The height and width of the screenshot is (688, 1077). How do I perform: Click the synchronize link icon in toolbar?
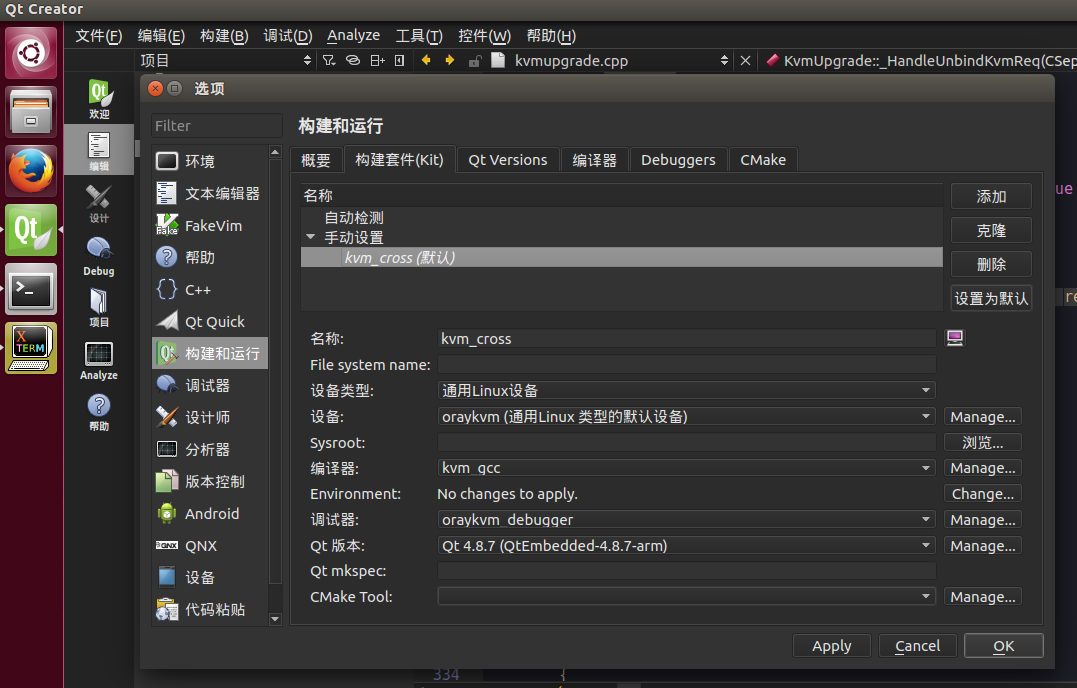[x=352, y=60]
